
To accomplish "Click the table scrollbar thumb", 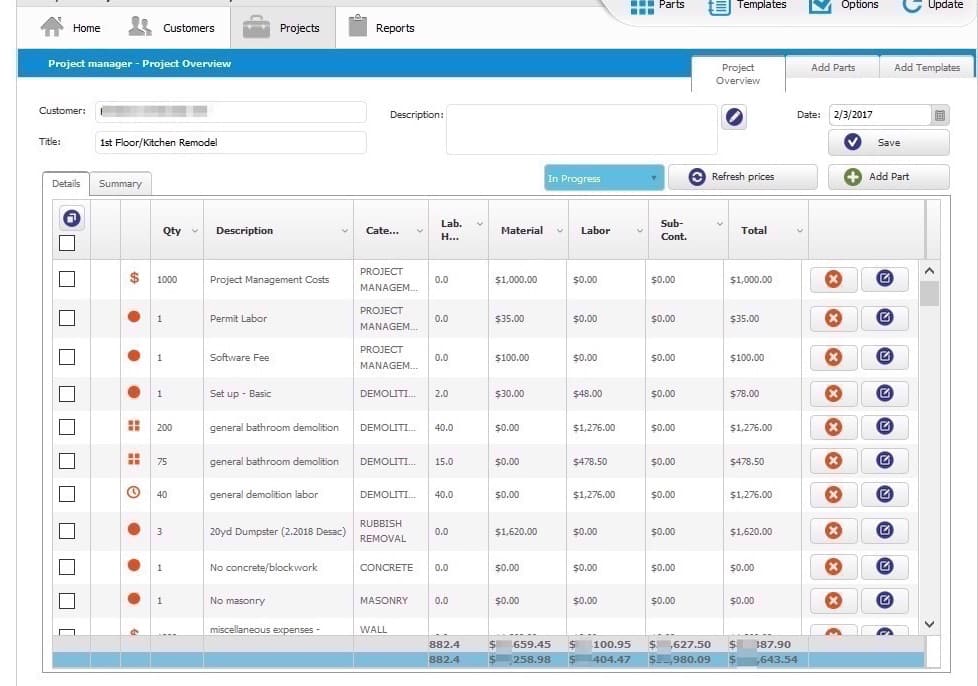I will point(929,294).
